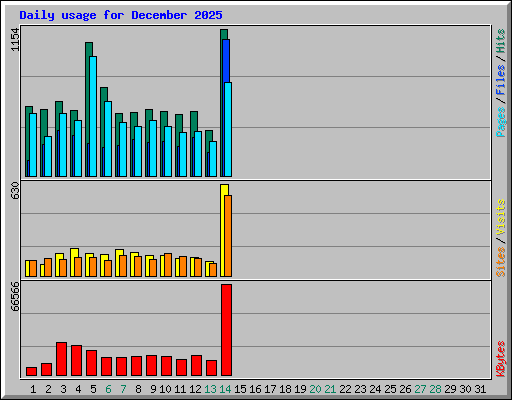Click the title "Daily usage for December 2025"
The image size is (512, 400).
pos(121,15)
